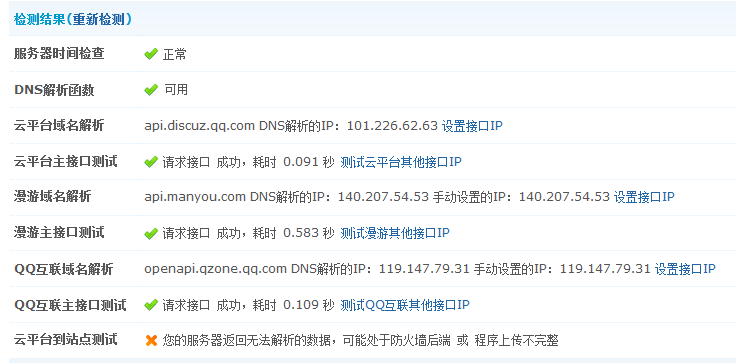Click the 重新检测 re-check link
The image size is (736, 363).
[99, 20]
